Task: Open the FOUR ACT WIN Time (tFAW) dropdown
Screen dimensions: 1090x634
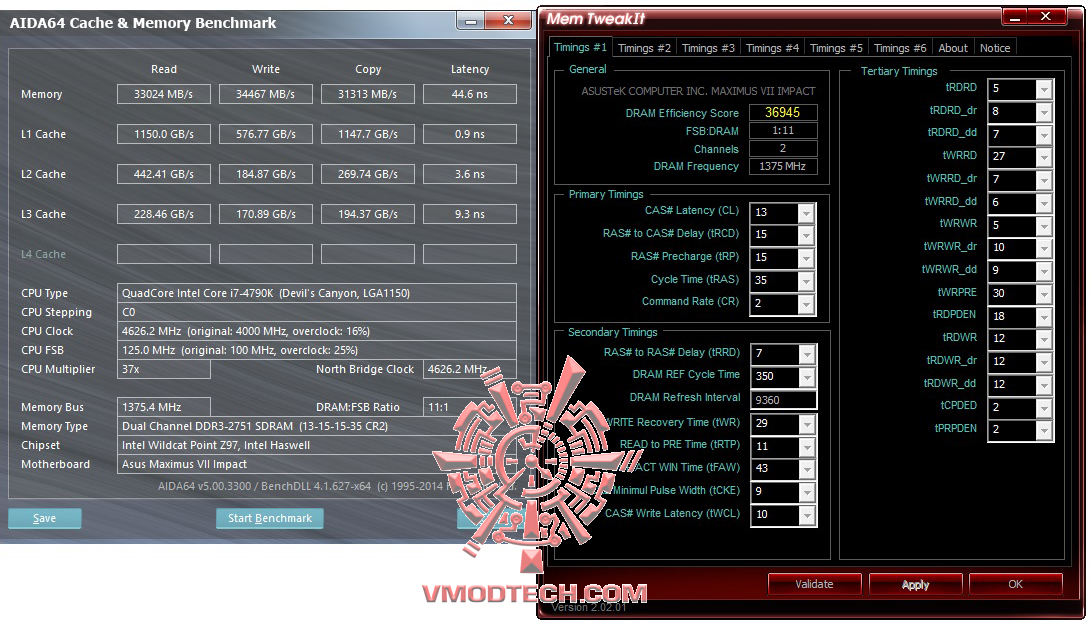Action: pyautogui.click(x=806, y=469)
